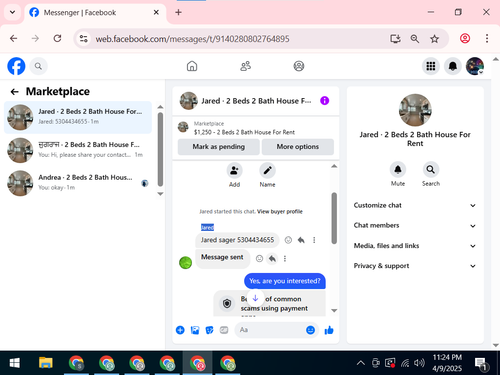Viewport: 500px width, 375px height.
Task: Open browser zoom magnifier icon
Action: click(x=415, y=39)
